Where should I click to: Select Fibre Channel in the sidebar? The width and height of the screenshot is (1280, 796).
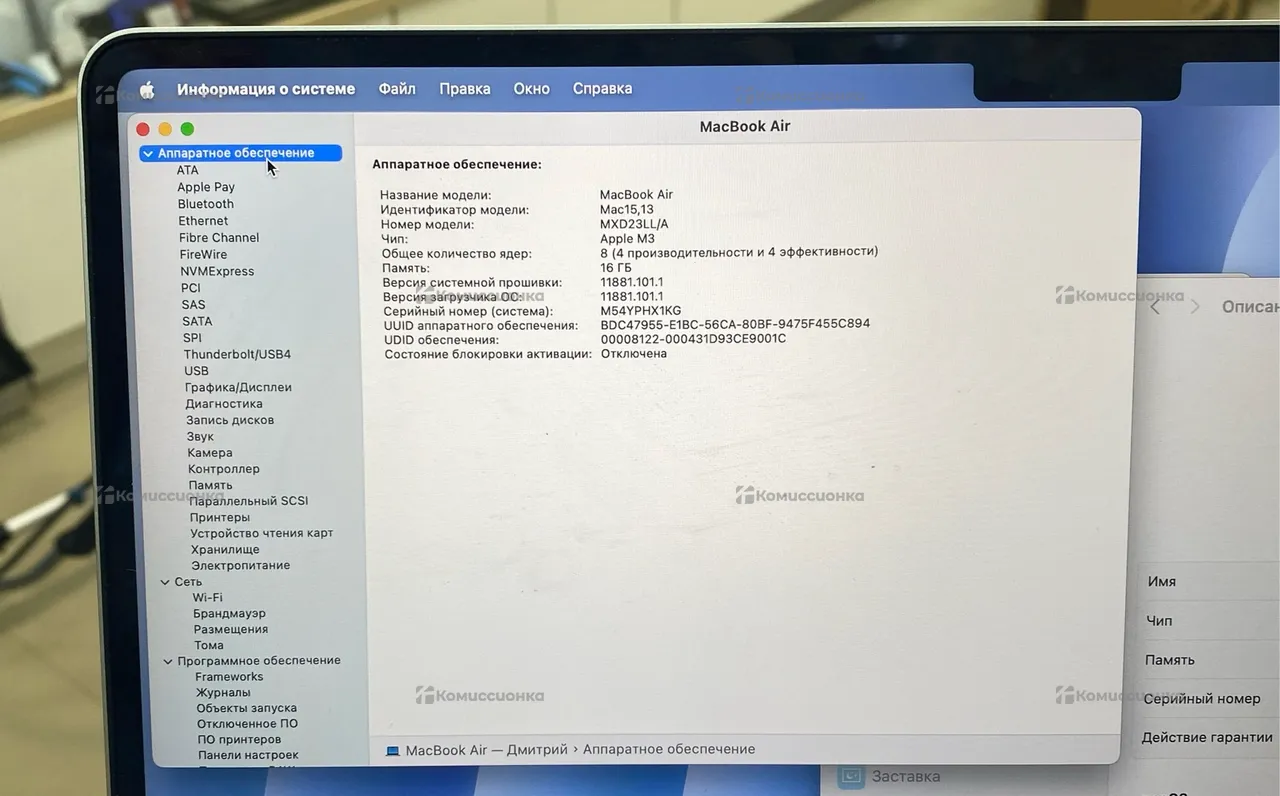[219, 238]
